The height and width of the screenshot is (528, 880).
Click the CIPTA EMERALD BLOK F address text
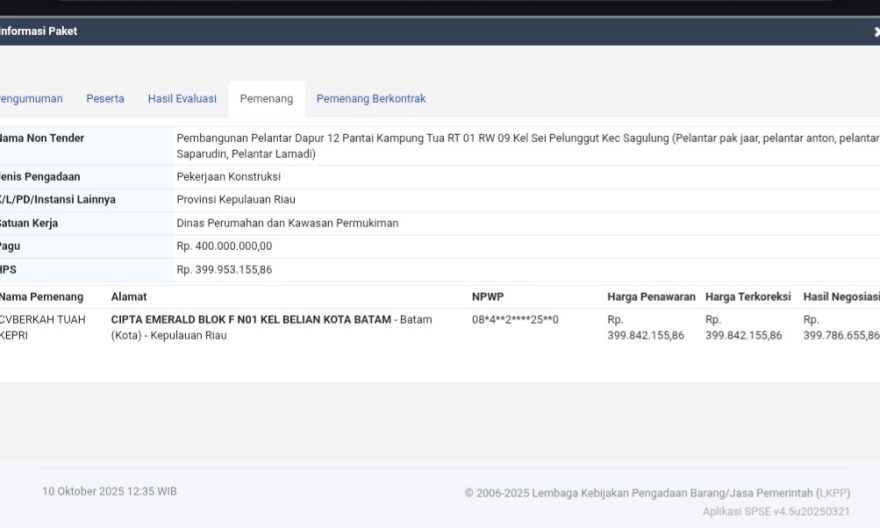[x=251, y=320]
